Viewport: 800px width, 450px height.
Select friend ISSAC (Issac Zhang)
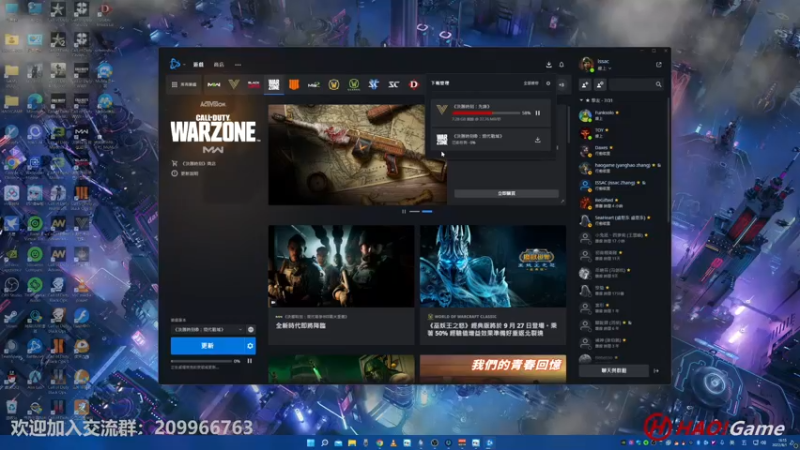click(x=620, y=185)
